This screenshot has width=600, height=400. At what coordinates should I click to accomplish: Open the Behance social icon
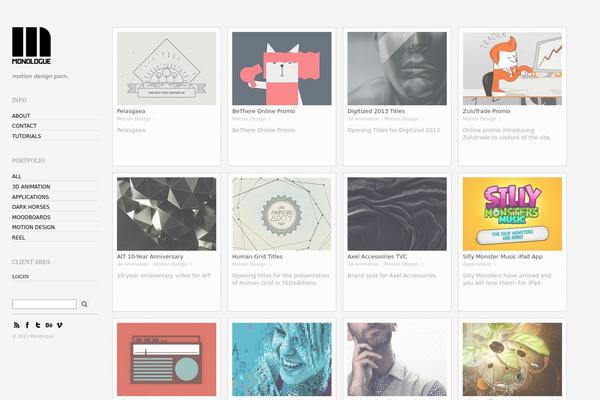pos(49,325)
